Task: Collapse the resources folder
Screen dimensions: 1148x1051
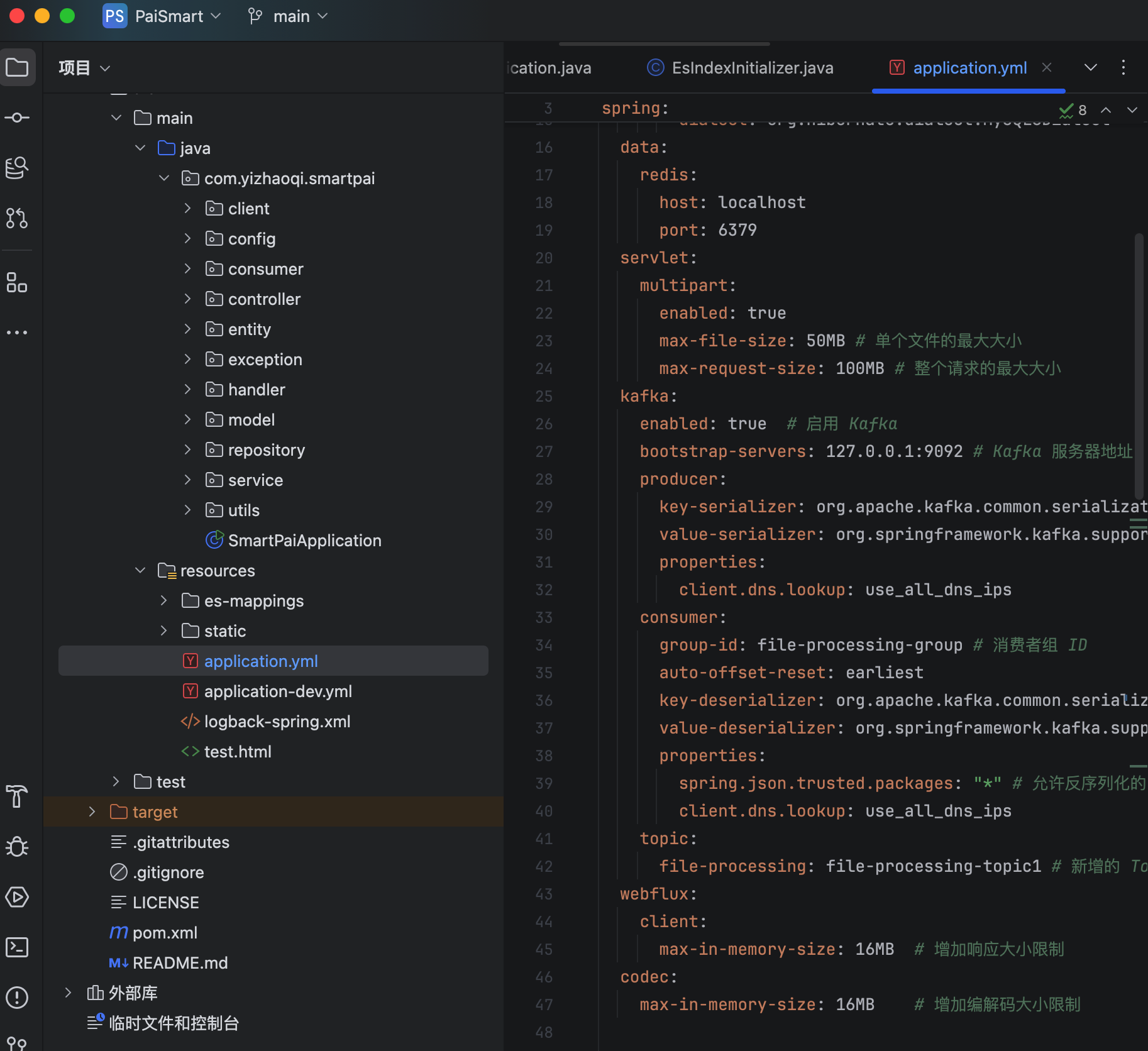Action: pos(140,571)
